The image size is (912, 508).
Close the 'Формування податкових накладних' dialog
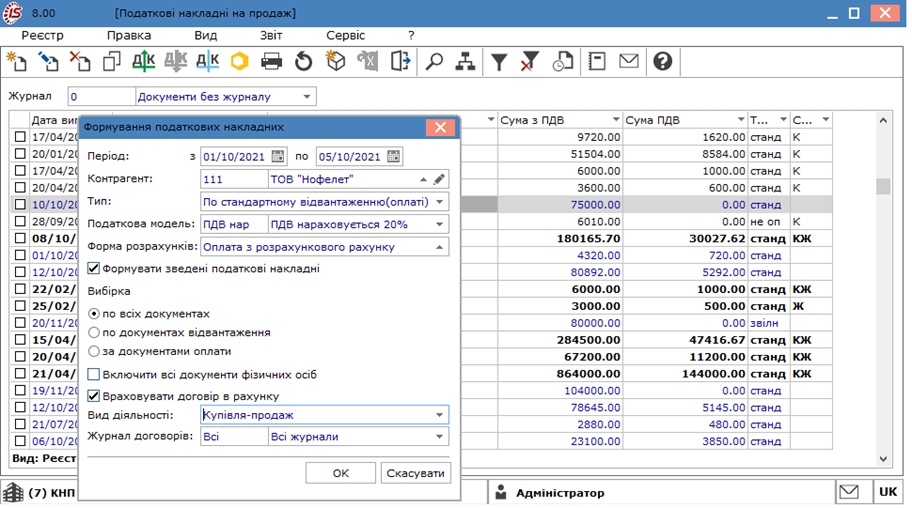pos(440,127)
